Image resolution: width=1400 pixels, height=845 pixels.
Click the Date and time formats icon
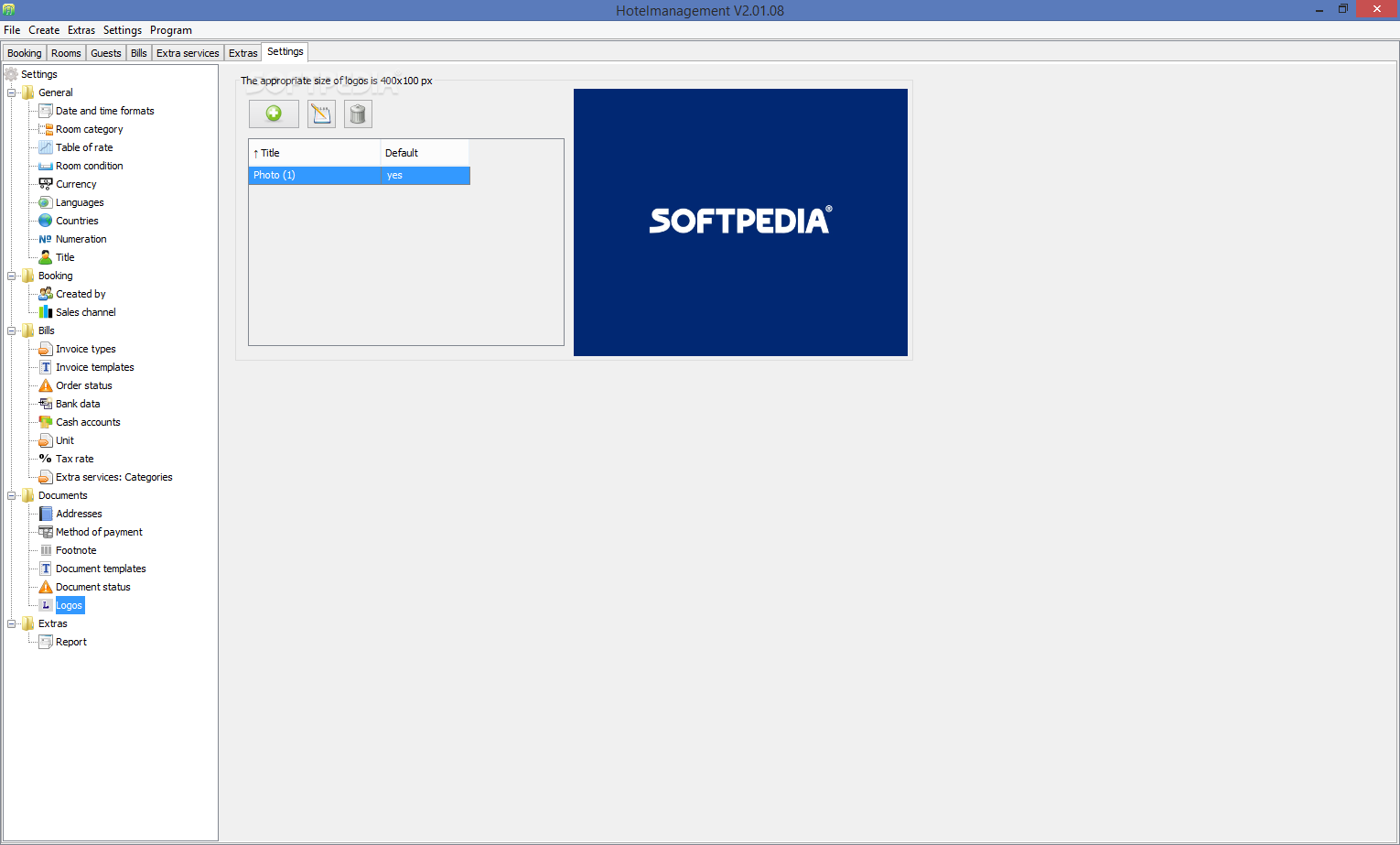tap(46, 111)
